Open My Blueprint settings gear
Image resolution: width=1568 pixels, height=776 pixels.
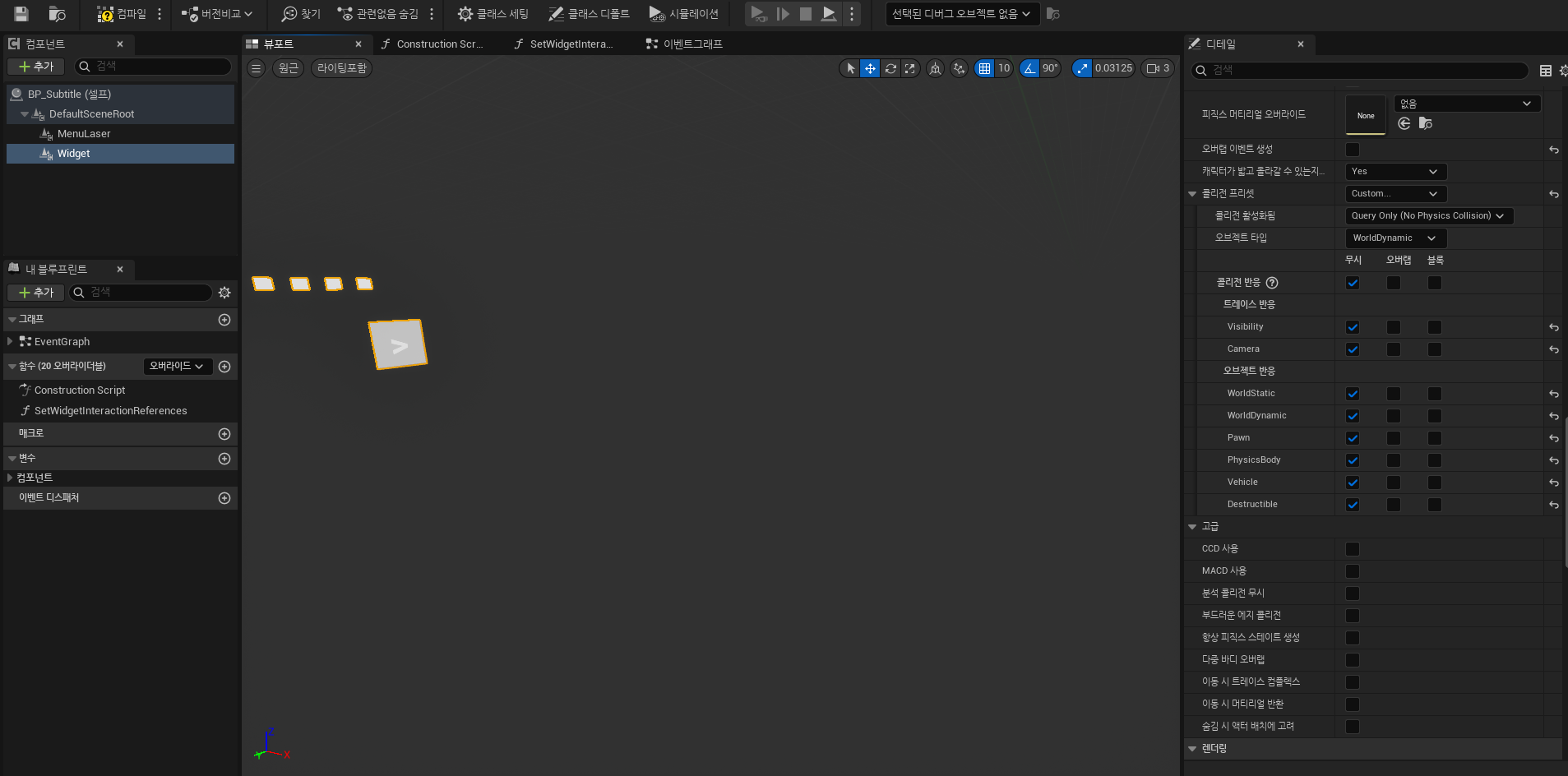[x=224, y=293]
